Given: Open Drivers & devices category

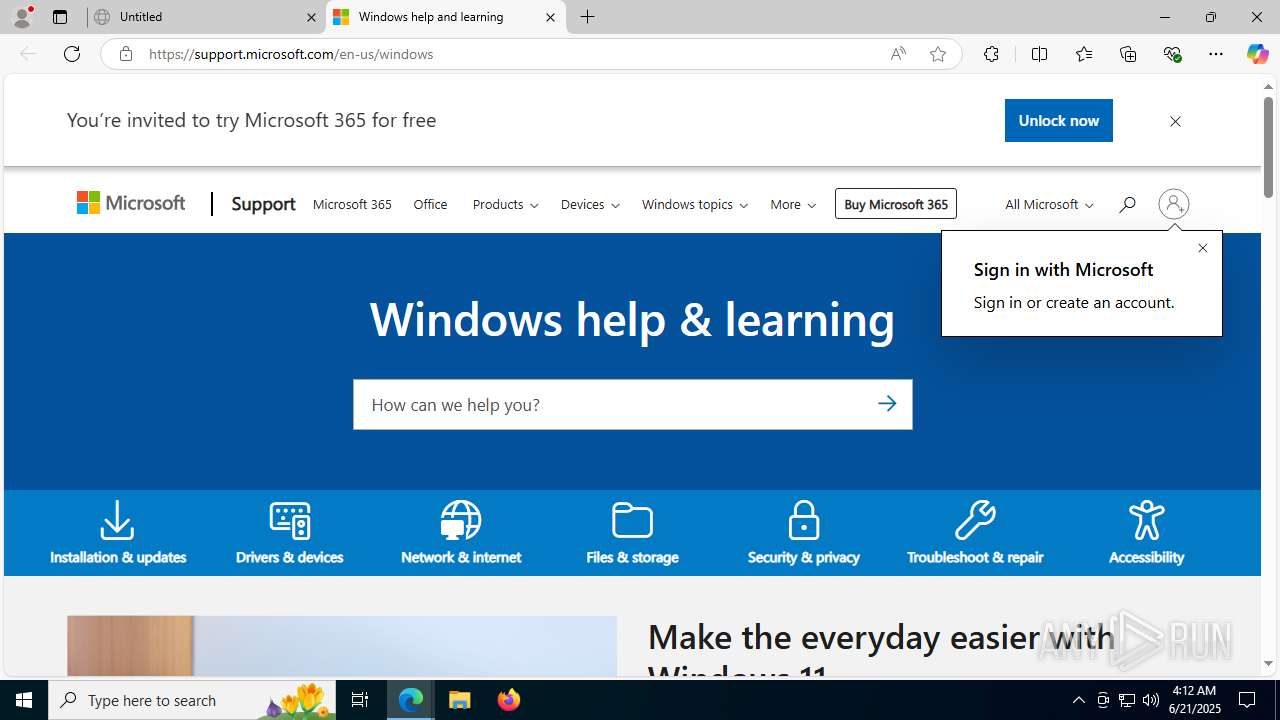Looking at the screenshot, I should [289, 533].
